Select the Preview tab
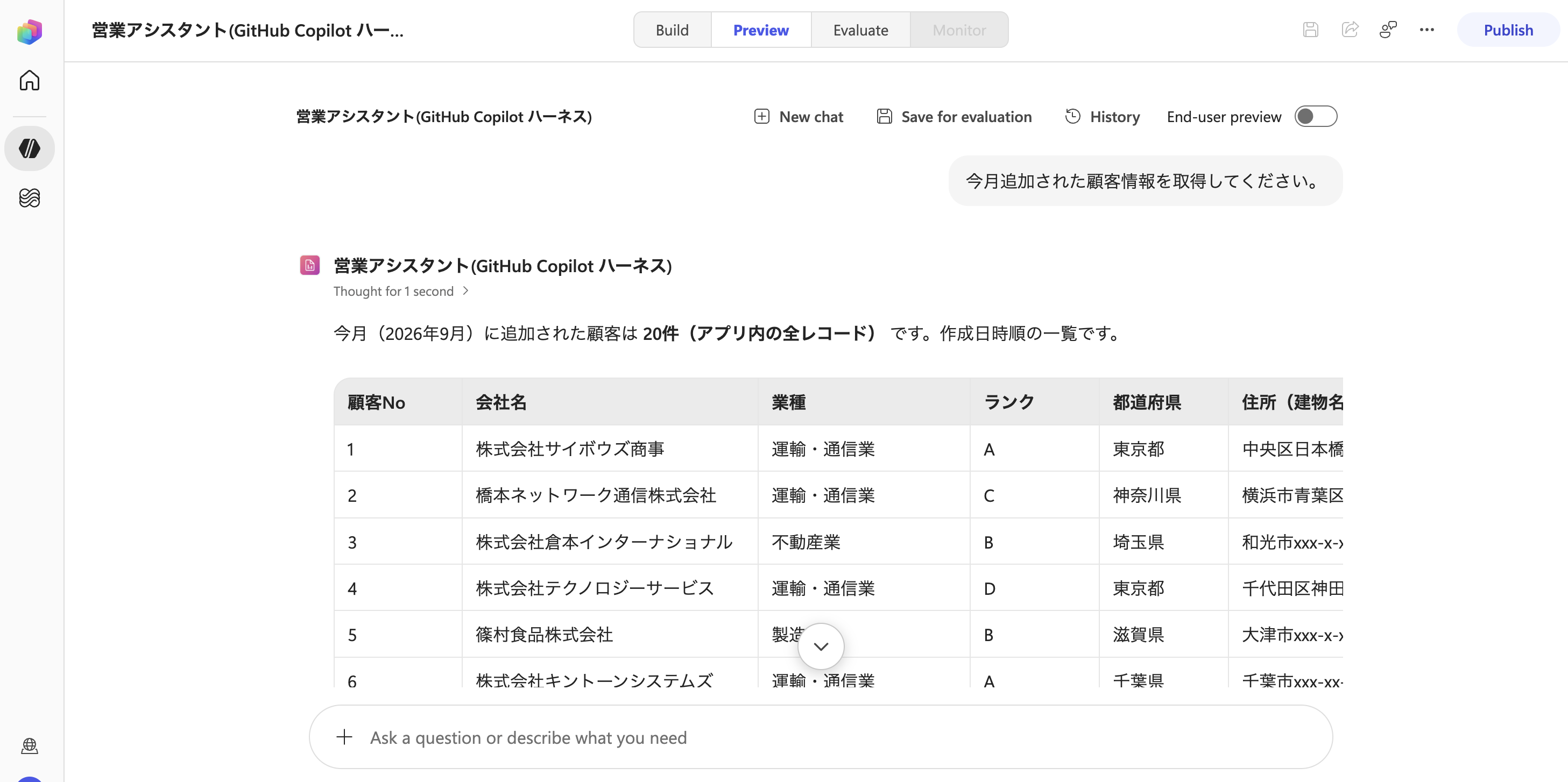 pyautogui.click(x=761, y=30)
